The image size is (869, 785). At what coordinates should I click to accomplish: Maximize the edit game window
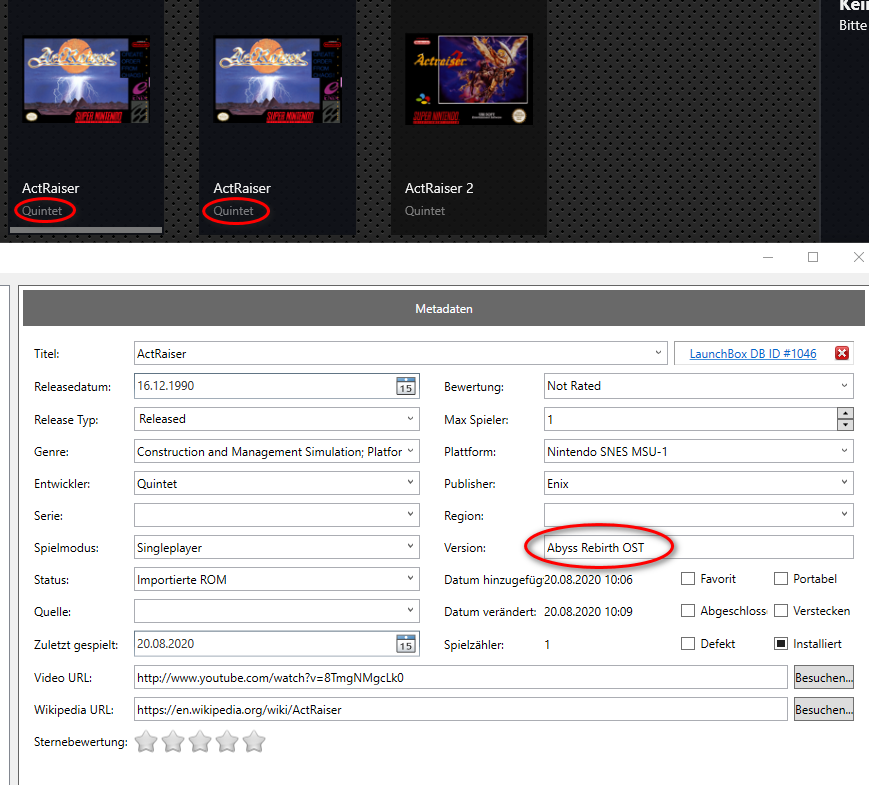(813, 257)
